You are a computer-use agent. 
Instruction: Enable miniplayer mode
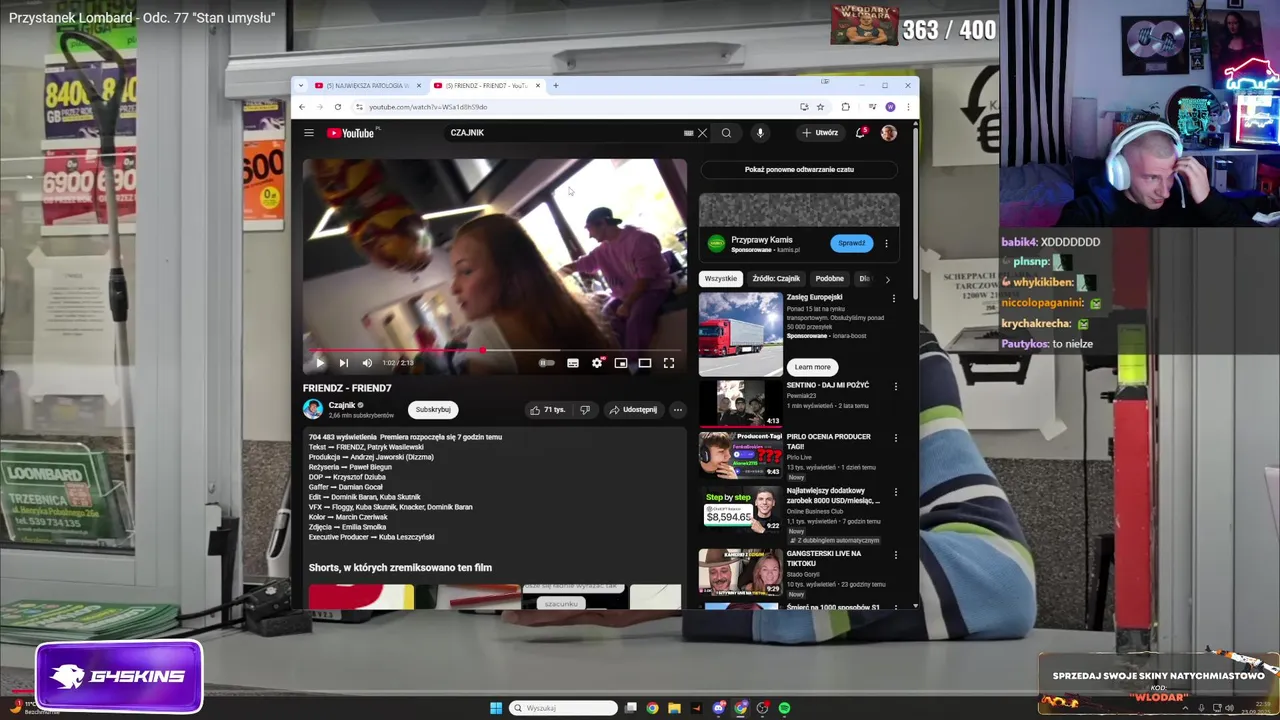(621, 363)
